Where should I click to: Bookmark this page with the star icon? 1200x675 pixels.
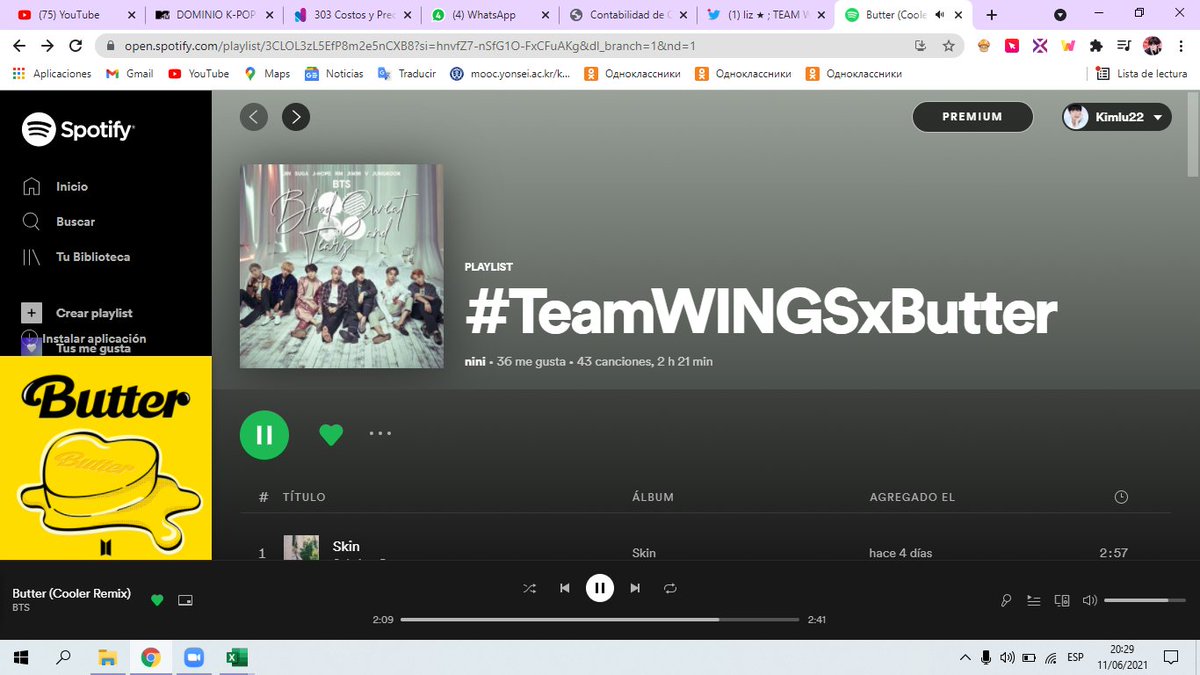pos(947,46)
